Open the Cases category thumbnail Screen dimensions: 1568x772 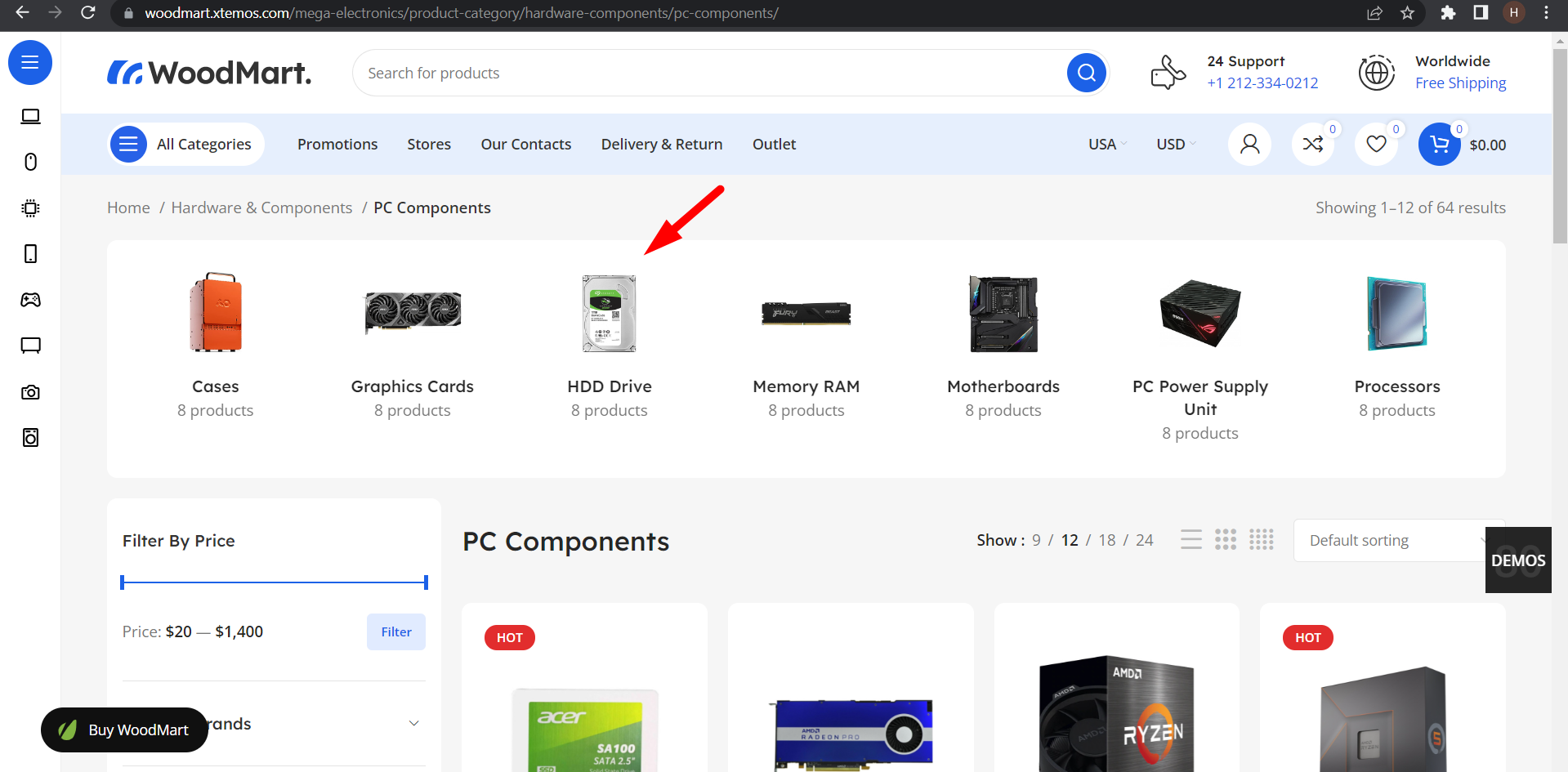pyautogui.click(x=216, y=313)
